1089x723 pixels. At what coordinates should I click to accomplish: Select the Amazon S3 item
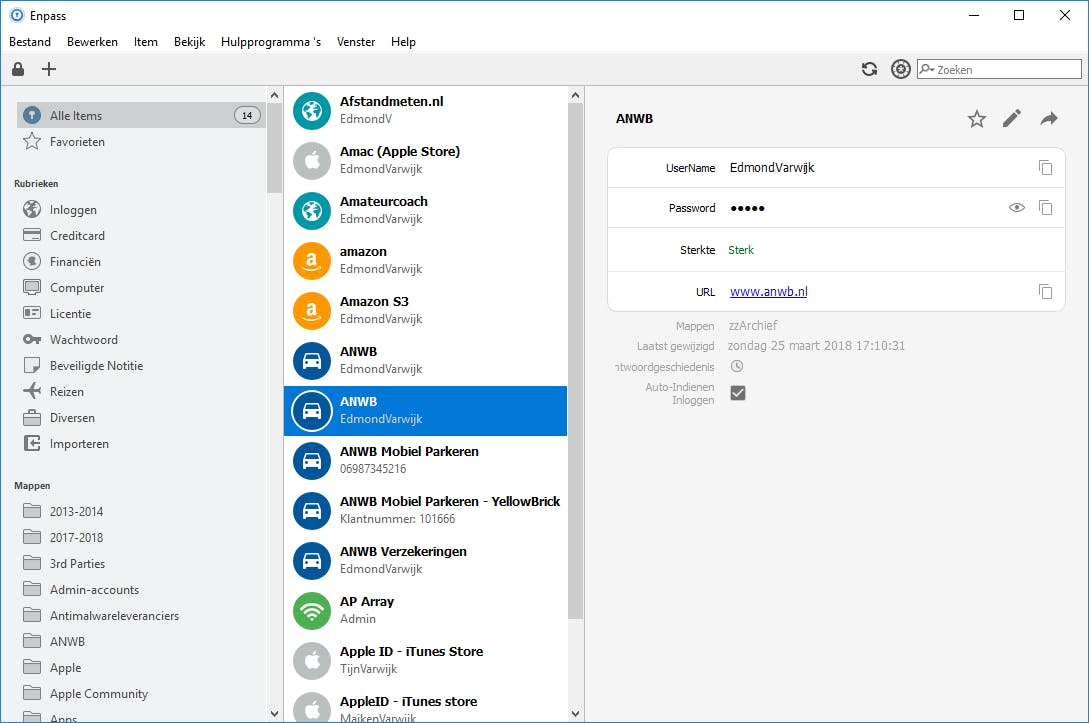425,310
